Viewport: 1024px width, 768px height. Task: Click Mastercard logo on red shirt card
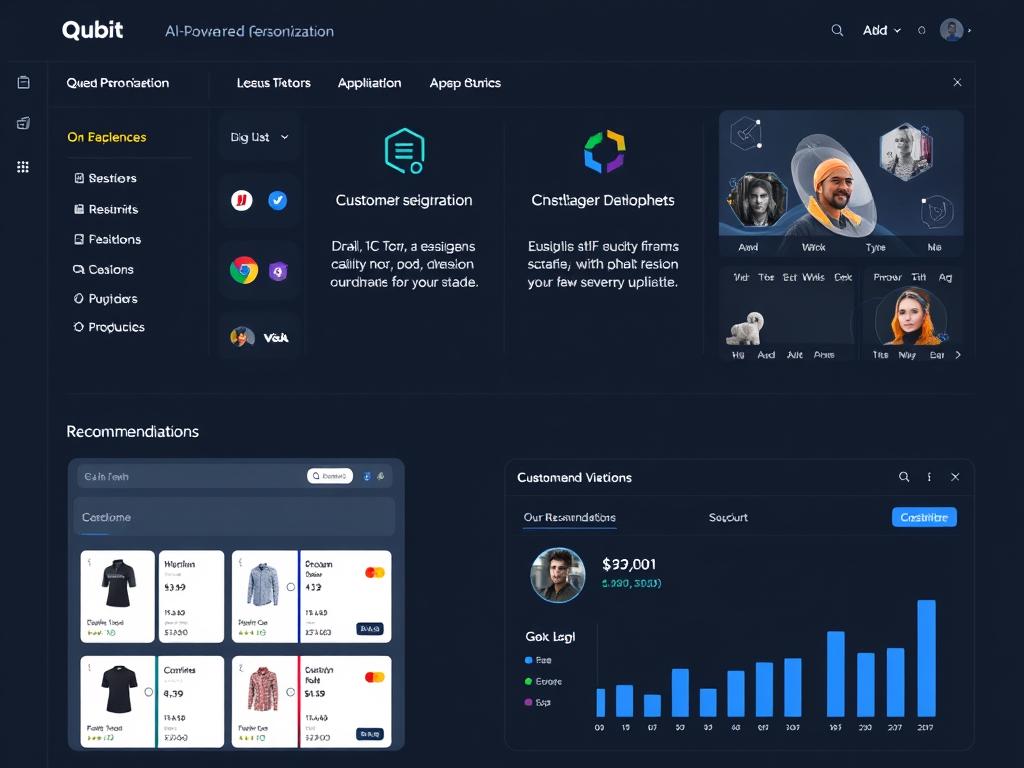[x=374, y=677]
